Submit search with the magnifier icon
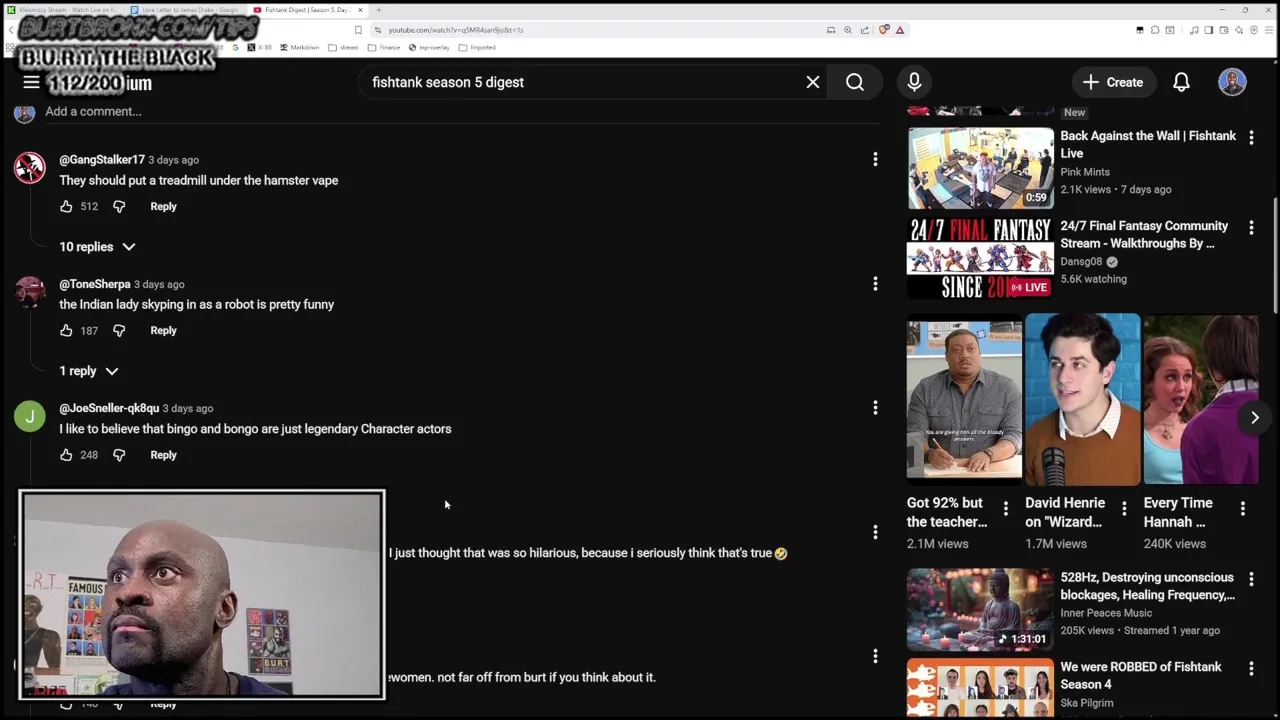The image size is (1280, 720). 855,82
